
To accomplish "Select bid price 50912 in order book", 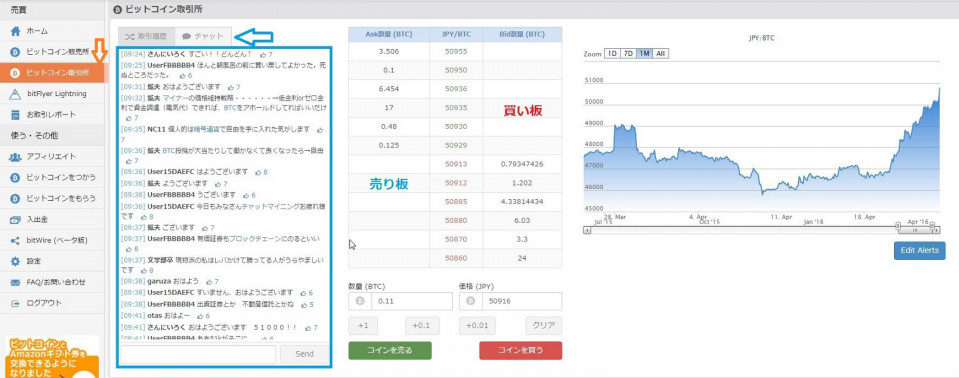I will 456,182.
